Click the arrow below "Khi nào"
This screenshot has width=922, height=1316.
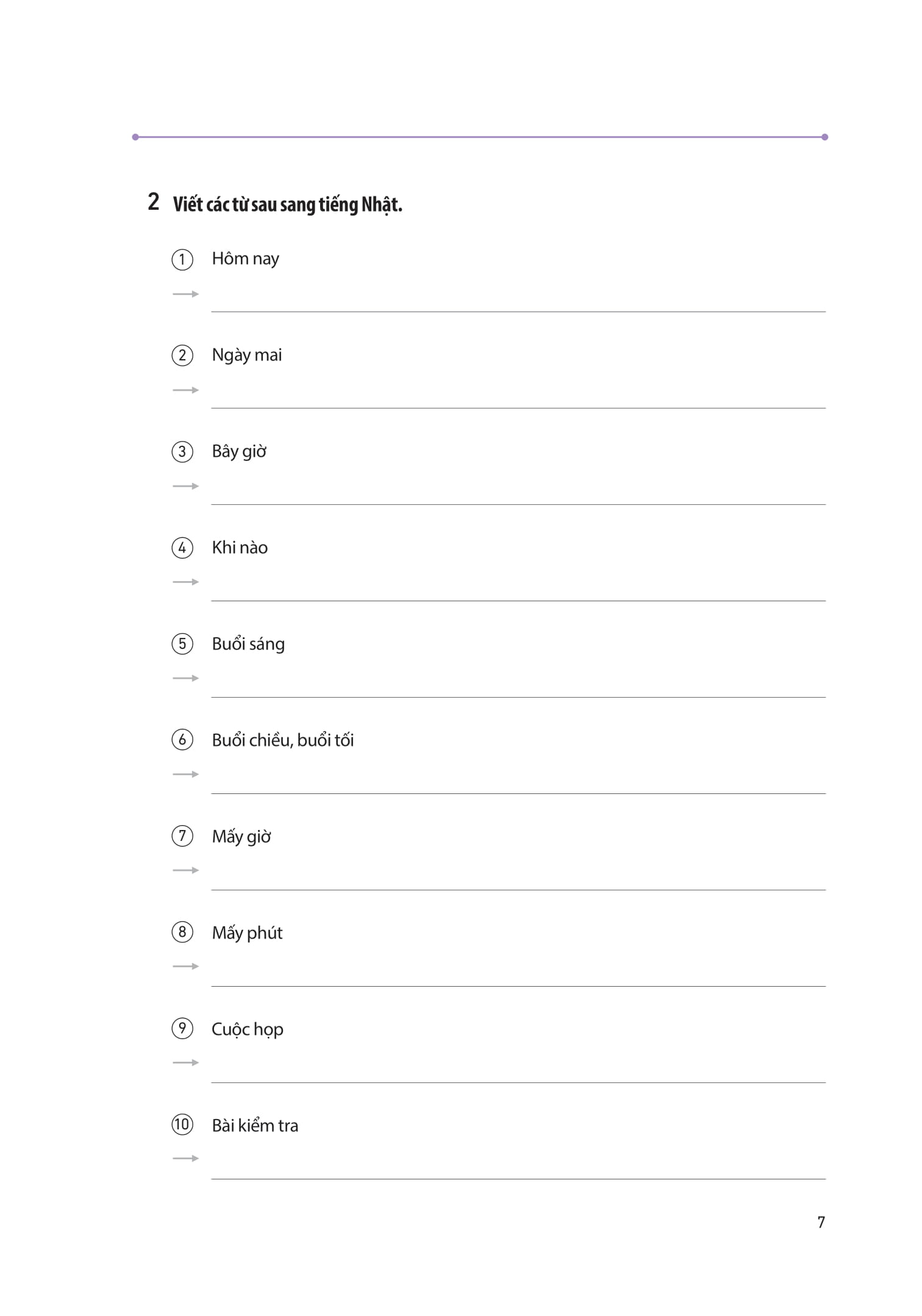pos(185,582)
